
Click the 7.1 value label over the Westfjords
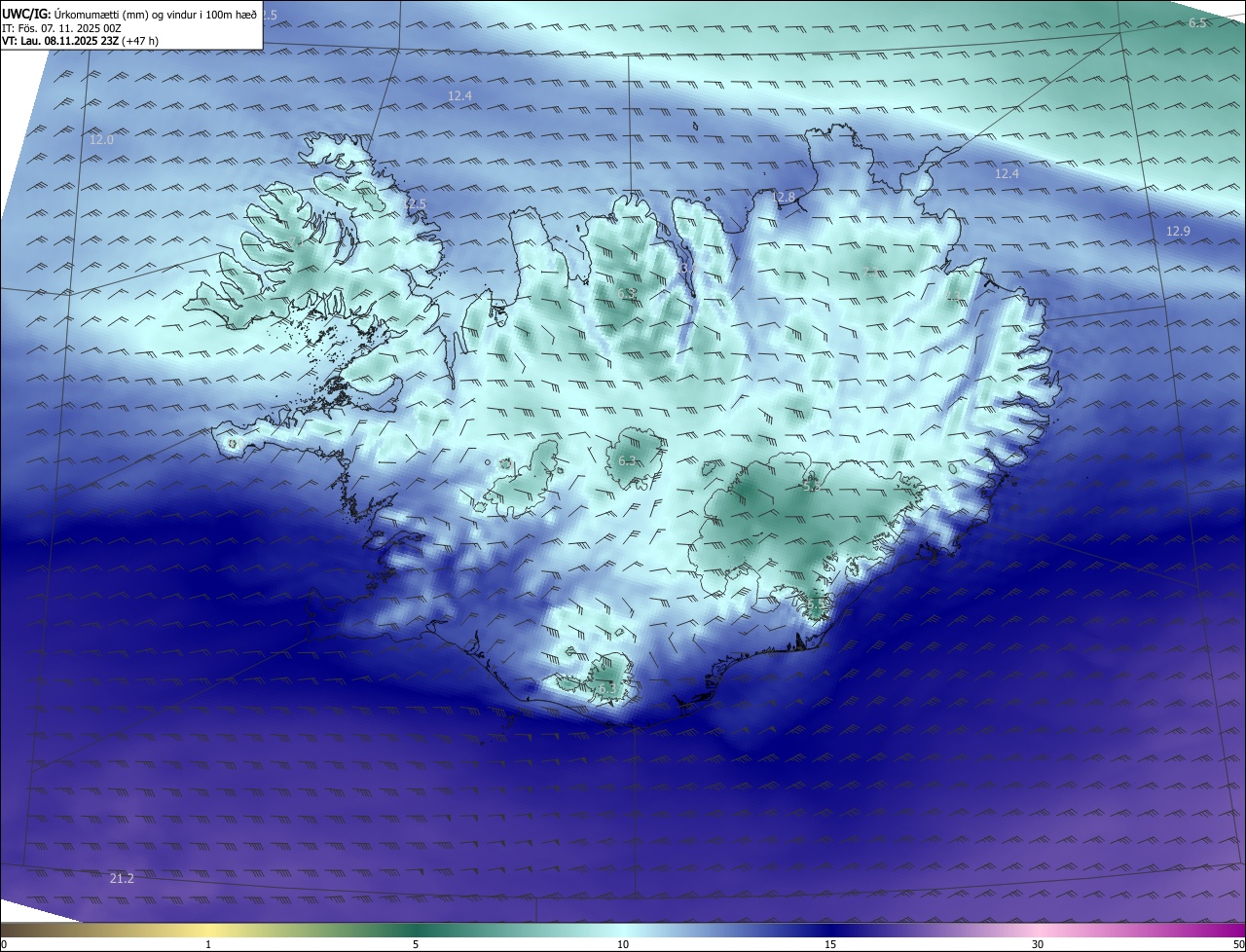(298, 241)
